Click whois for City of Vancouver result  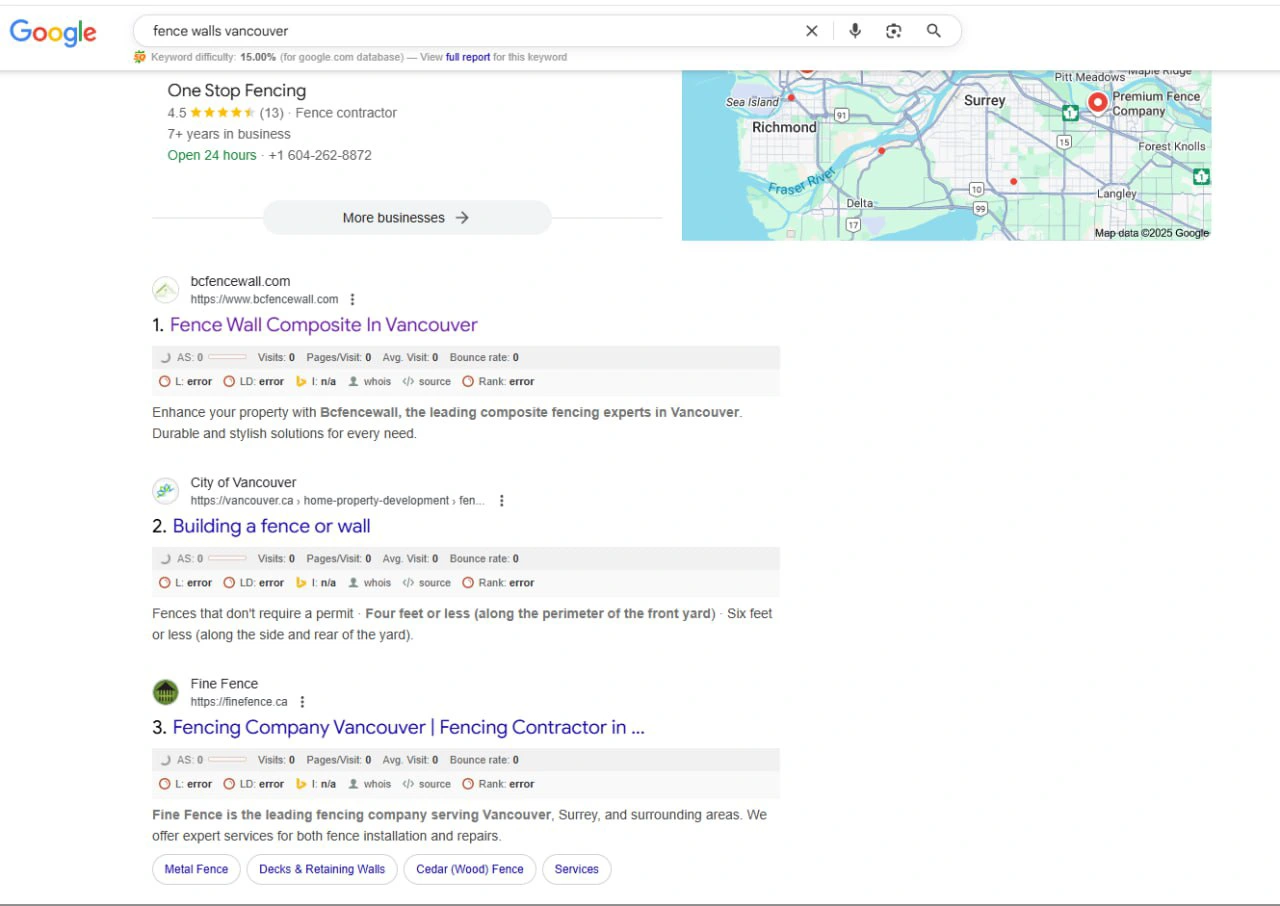[369, 582]
